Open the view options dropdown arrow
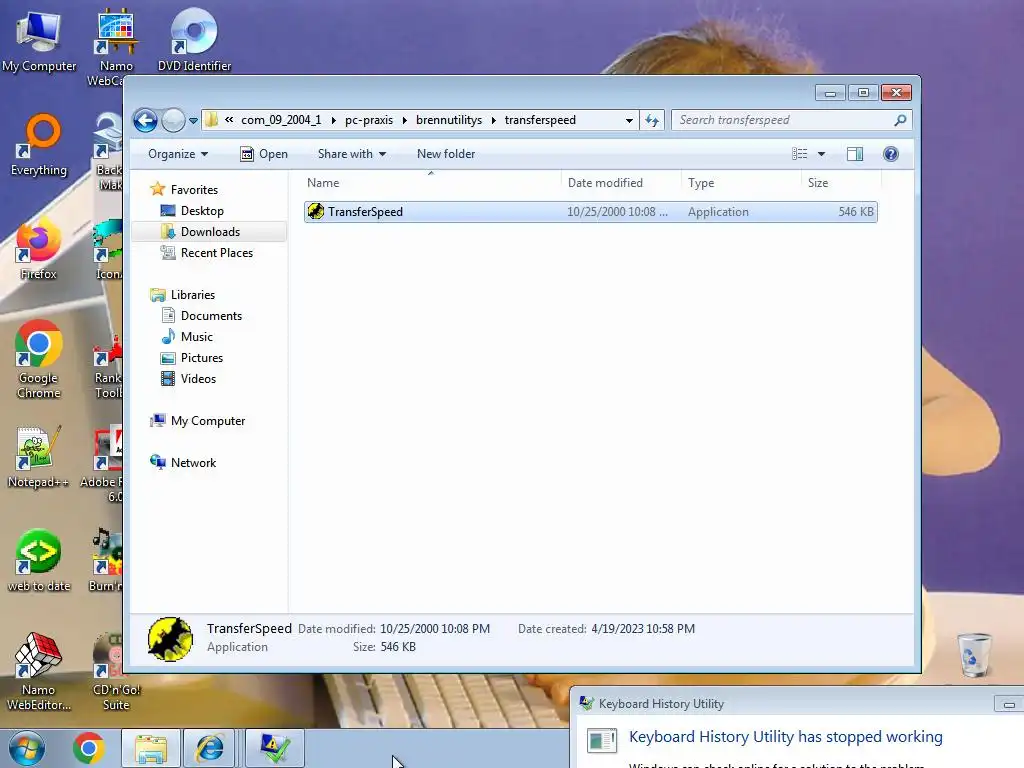The image size is (1024, 768). point(822,154)
